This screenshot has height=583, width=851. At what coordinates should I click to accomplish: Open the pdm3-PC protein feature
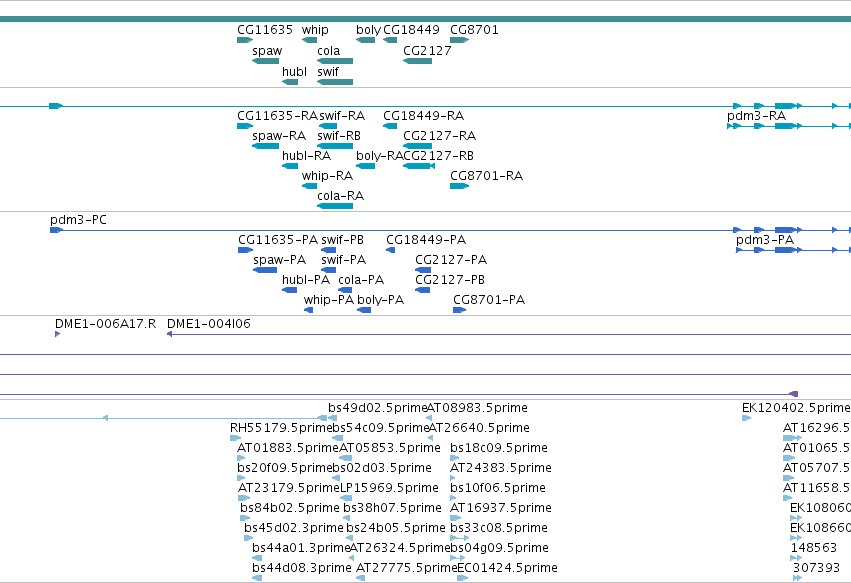coord(450,230)
